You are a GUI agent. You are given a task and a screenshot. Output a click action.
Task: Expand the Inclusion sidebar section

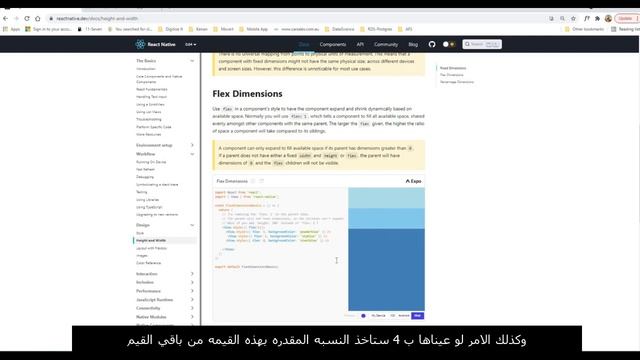click(x=165, y=282)
